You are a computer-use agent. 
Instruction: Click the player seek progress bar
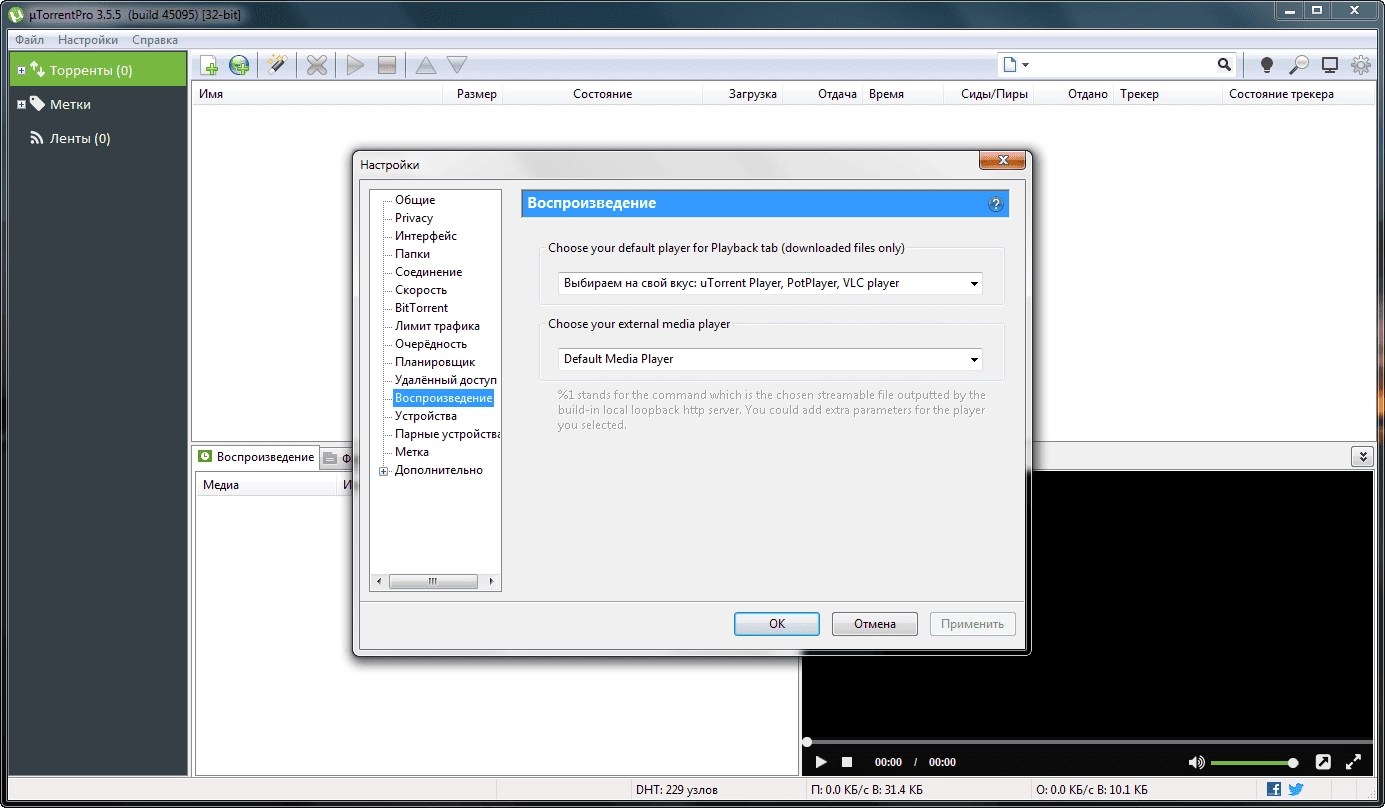tap(1087, 742)
